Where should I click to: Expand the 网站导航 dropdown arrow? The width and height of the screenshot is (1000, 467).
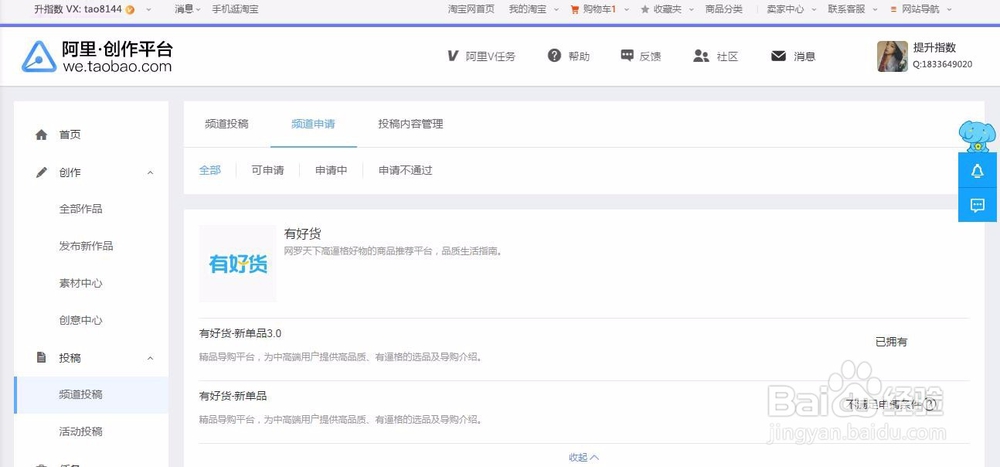pyautogui.click(x=950, y=10)
